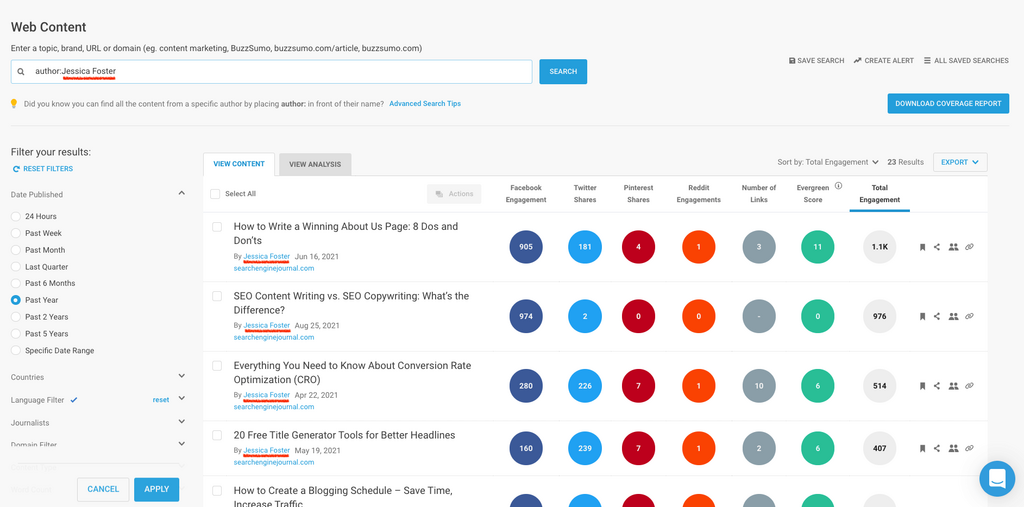Share the SEO Content Writing article
Image resolution: width=1024 pixels, height=507 pixels.
(937, 316)
